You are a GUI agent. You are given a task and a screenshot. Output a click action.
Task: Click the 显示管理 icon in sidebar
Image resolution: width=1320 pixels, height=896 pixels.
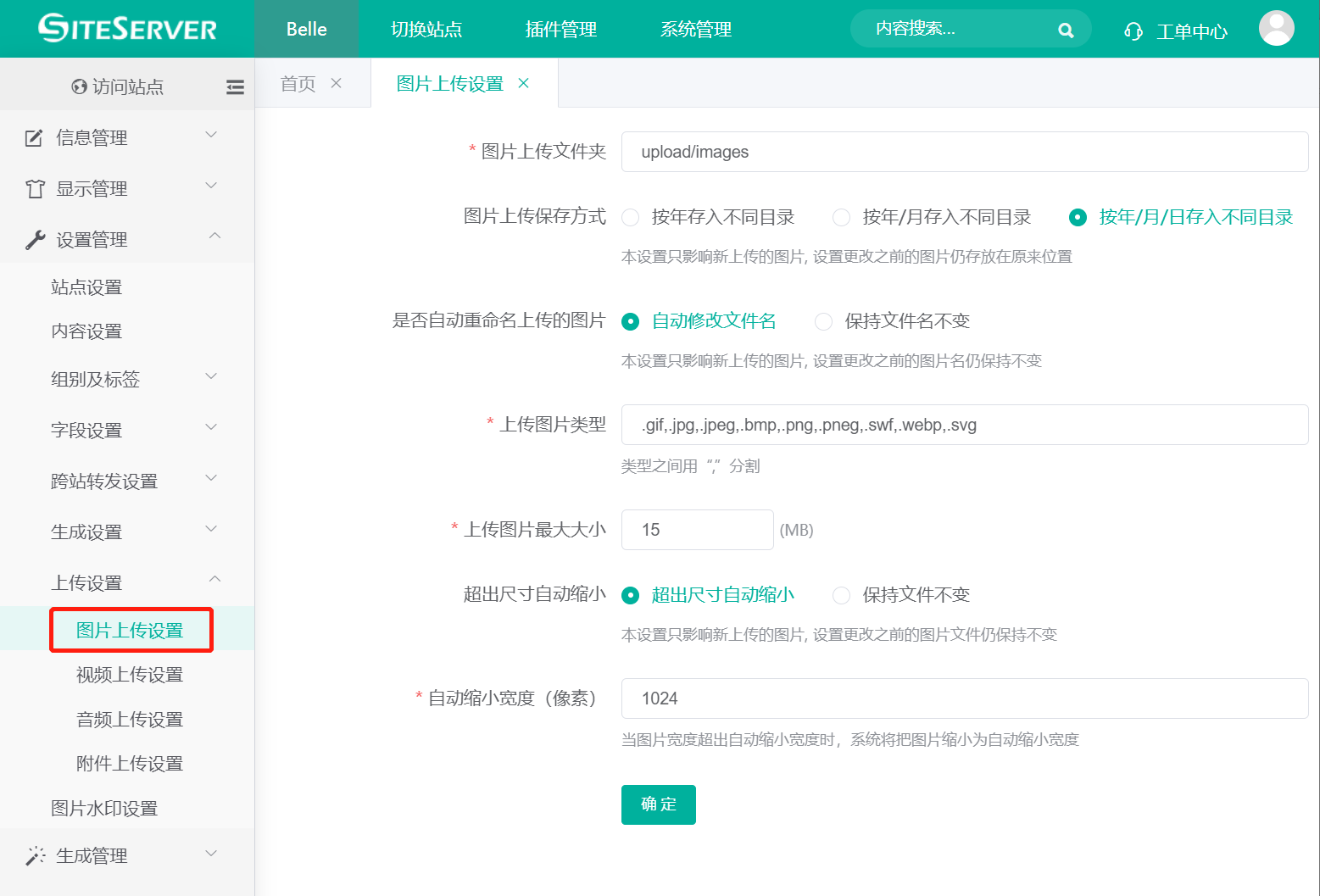[33, 187]
